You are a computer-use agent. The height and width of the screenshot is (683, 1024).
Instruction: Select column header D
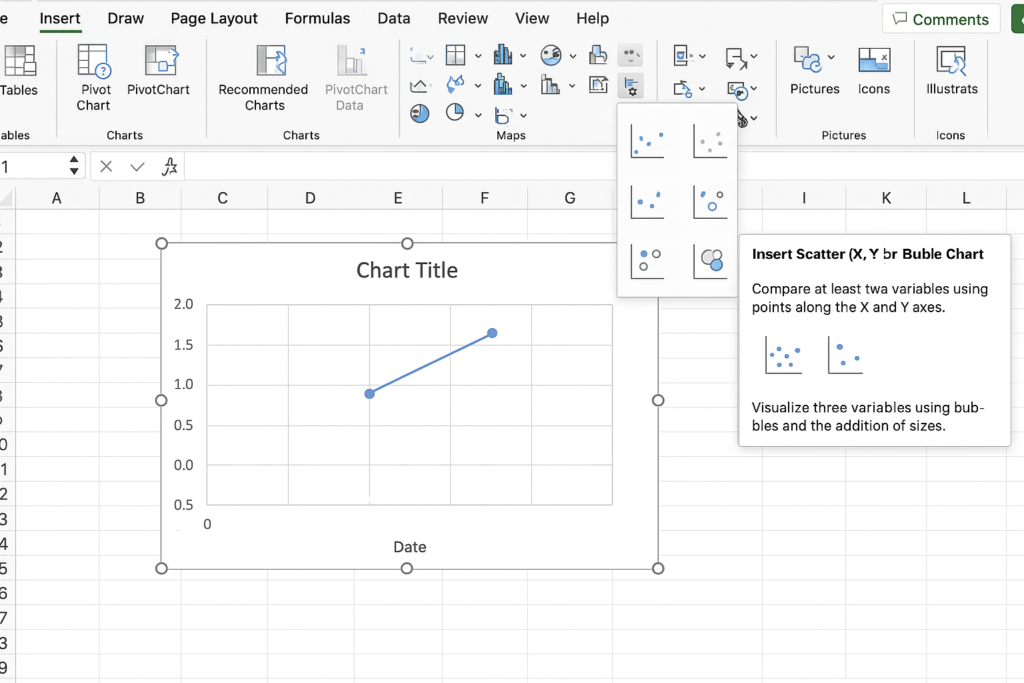coord(310,198)
